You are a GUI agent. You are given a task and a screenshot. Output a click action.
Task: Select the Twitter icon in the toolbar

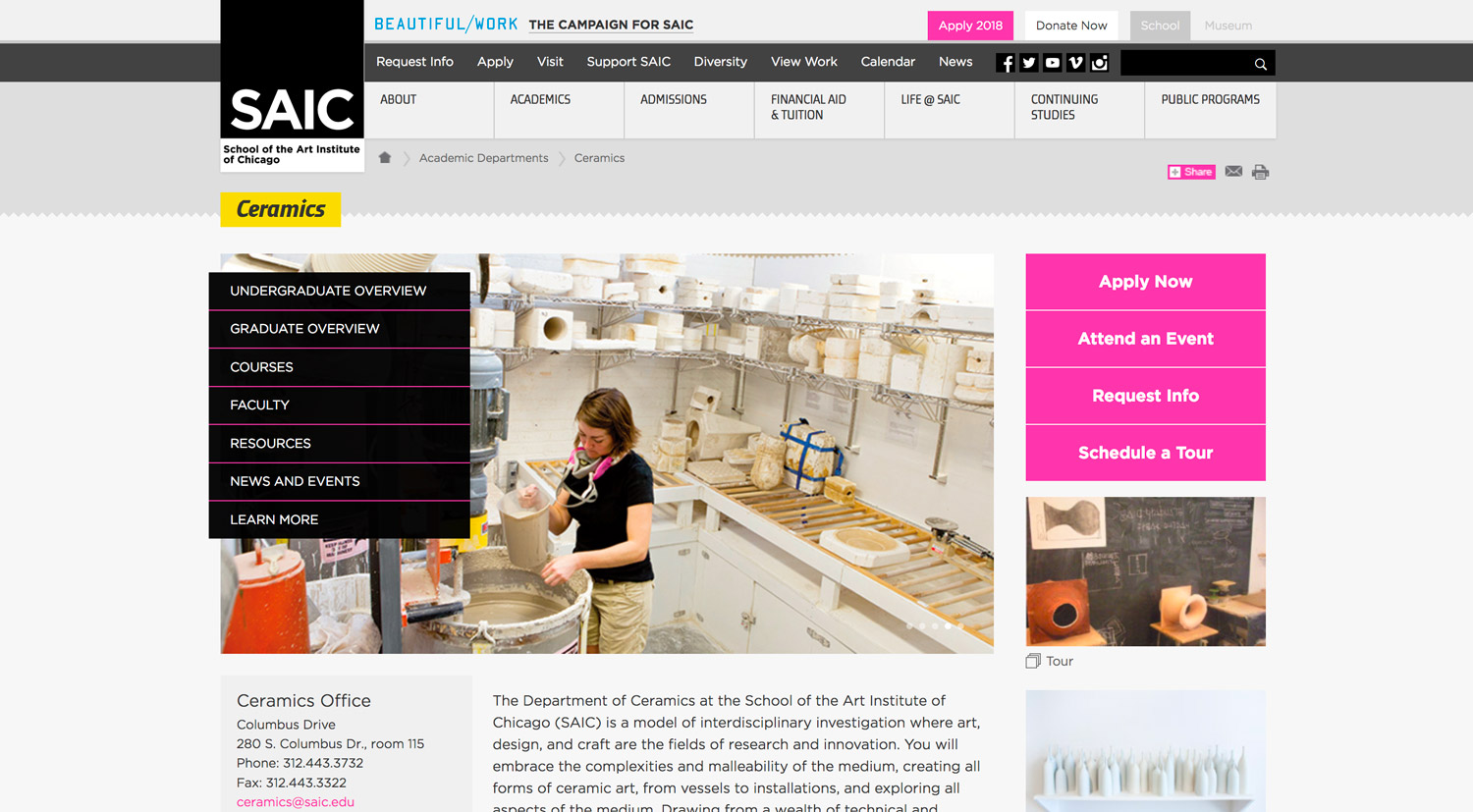tap(1028, 62)
